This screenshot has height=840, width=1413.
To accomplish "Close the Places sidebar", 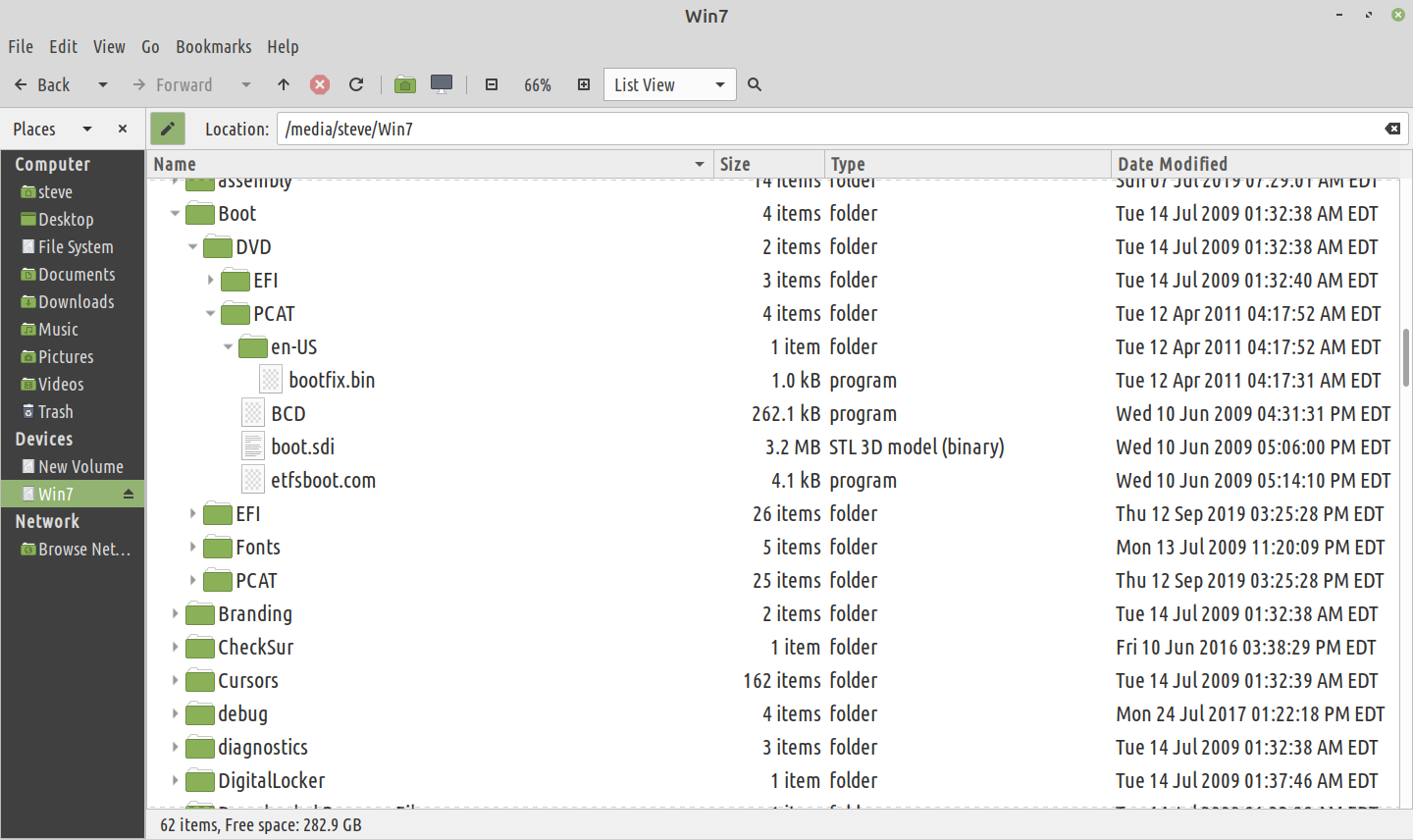I will pos(123,129).
